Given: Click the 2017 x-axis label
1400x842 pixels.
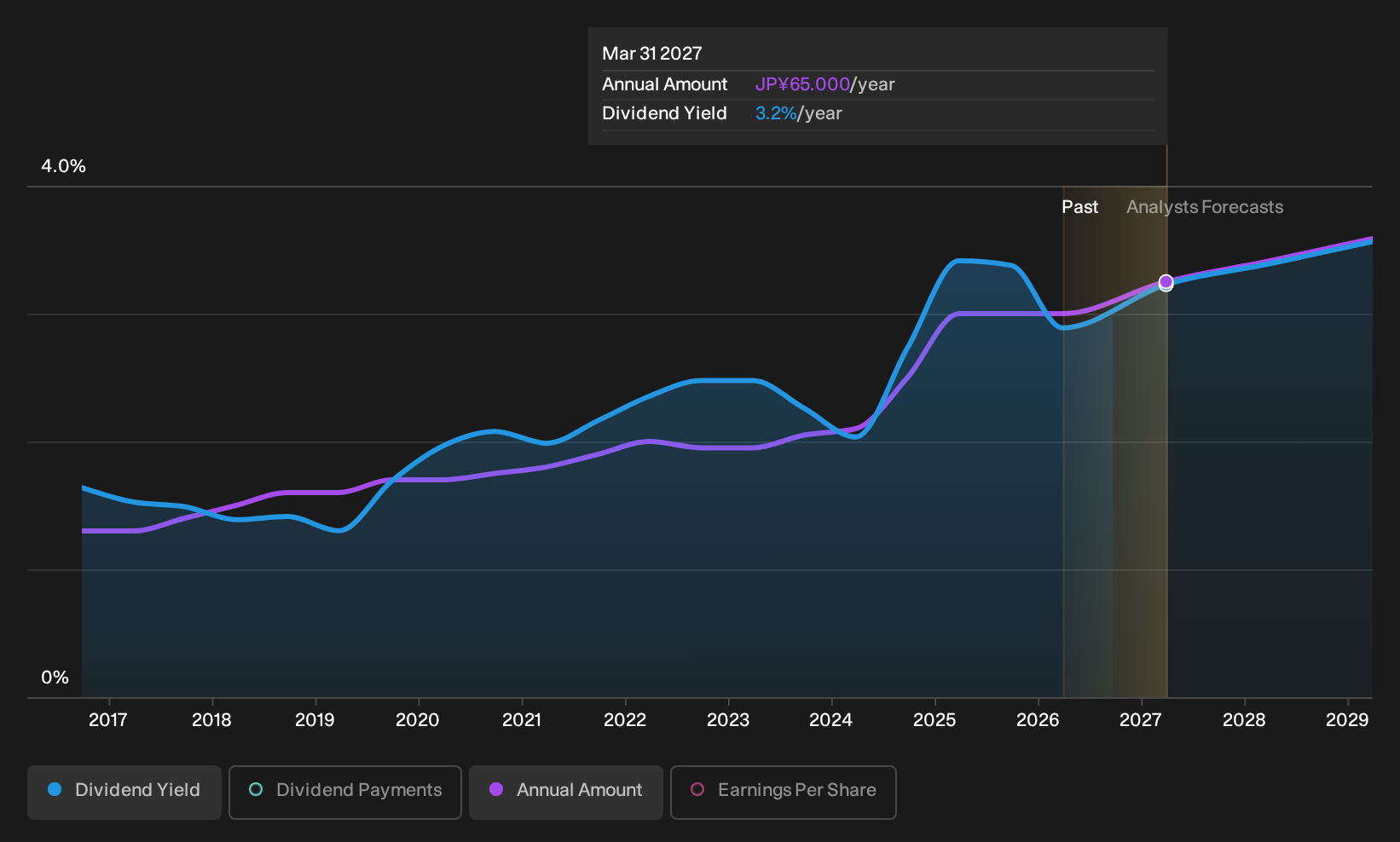Looking at the screenshot, I should (108, 720).
